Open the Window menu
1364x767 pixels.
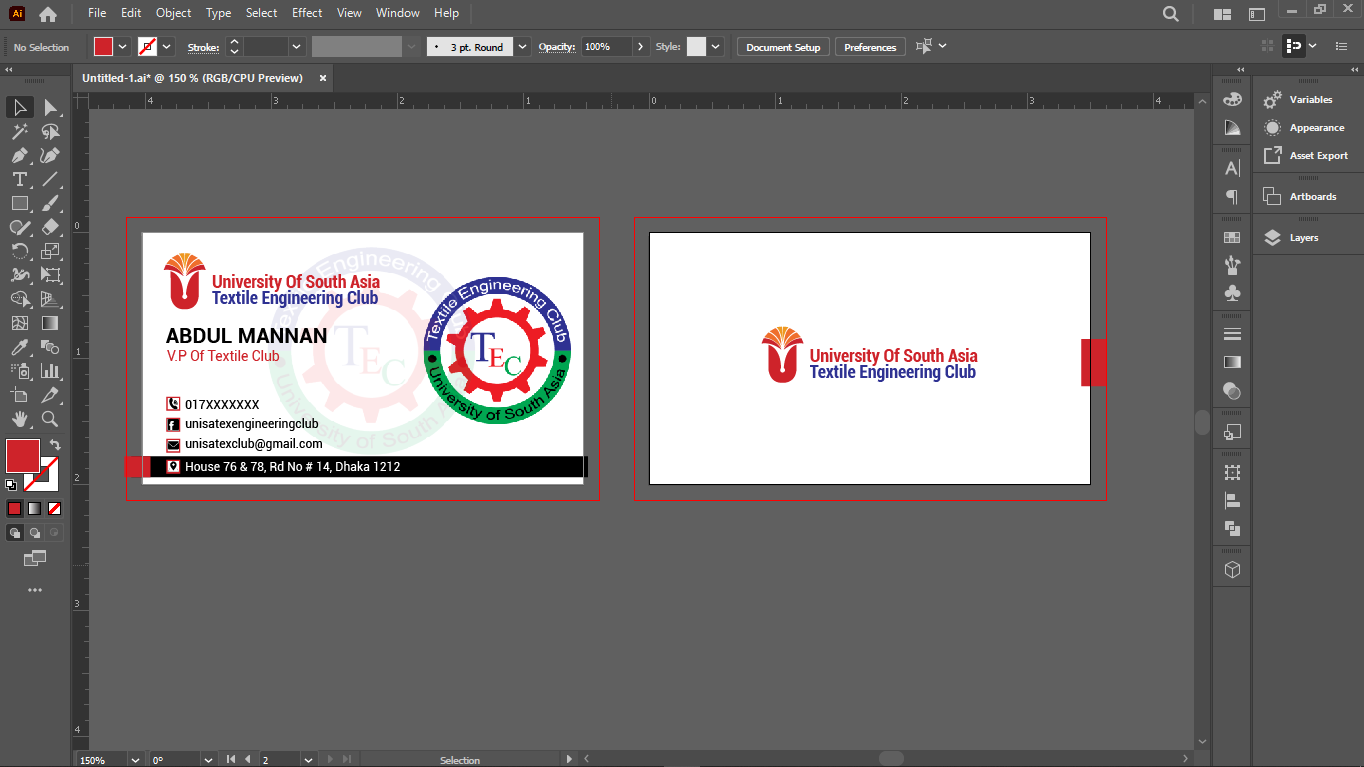tap(398, 13)
